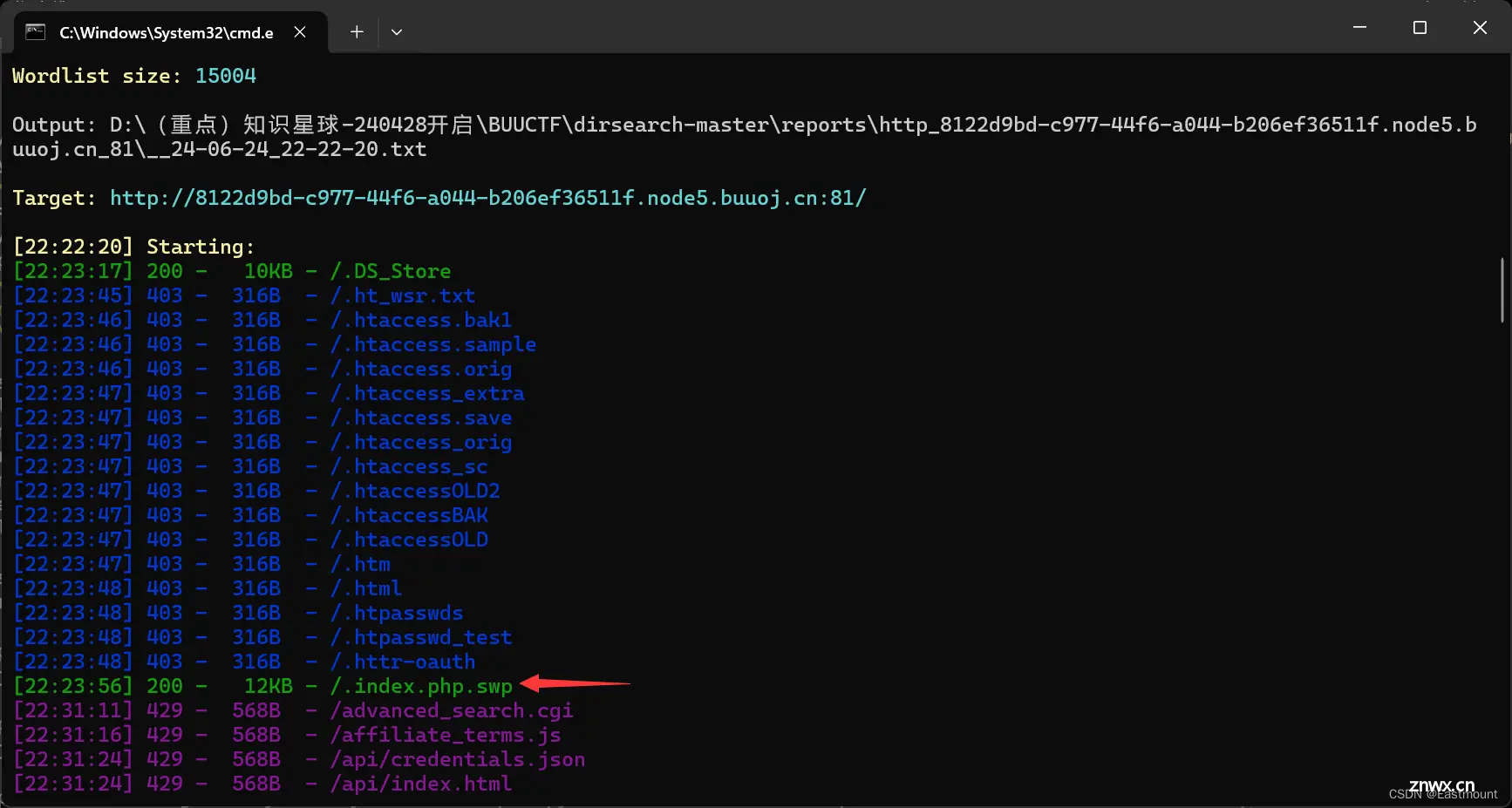The image size is (1512, 808).
Task: Click the [22:23:17] timestamp
Action: [x=72, y=271]
